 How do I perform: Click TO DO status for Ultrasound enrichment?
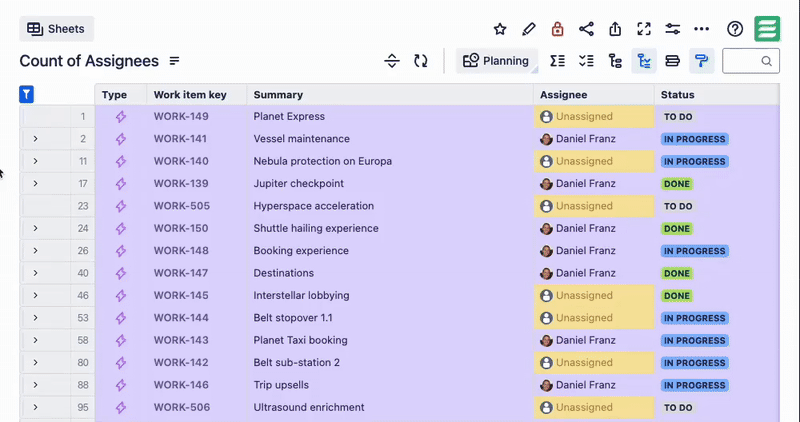(x=678, y=408)
